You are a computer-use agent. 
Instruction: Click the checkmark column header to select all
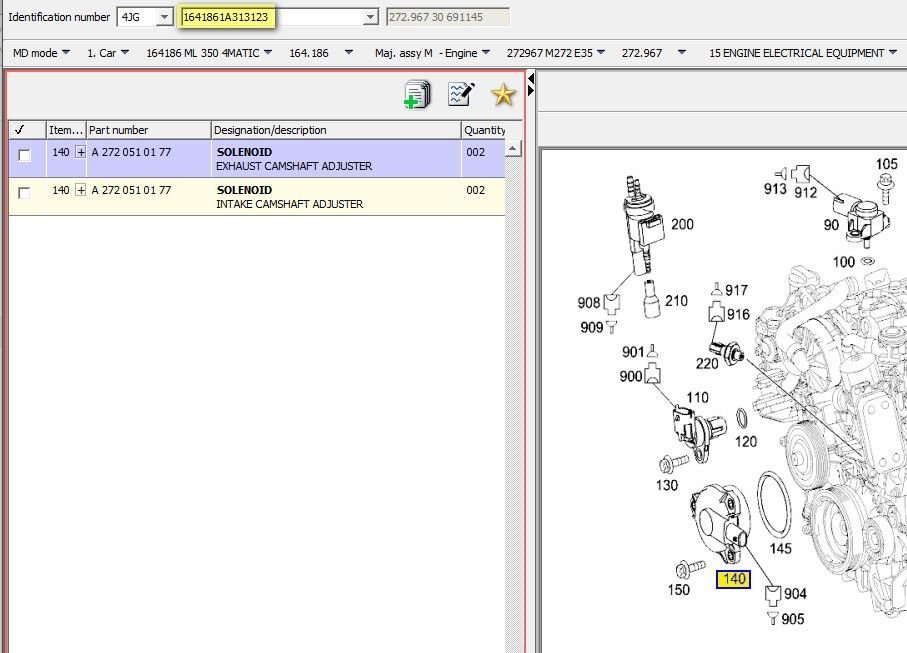25,129
